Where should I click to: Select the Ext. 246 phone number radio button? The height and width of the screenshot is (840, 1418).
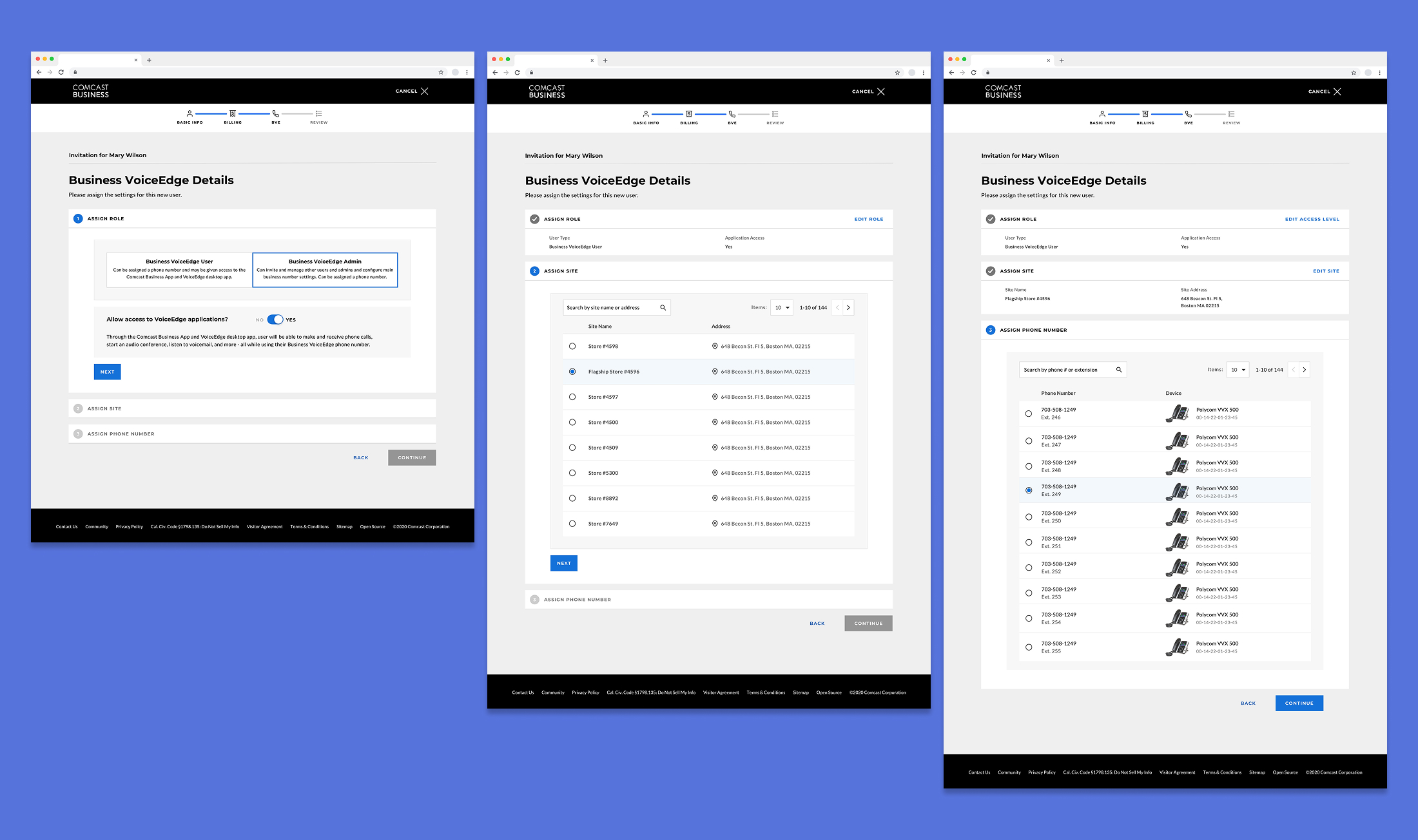click(x=1029, y=414)
